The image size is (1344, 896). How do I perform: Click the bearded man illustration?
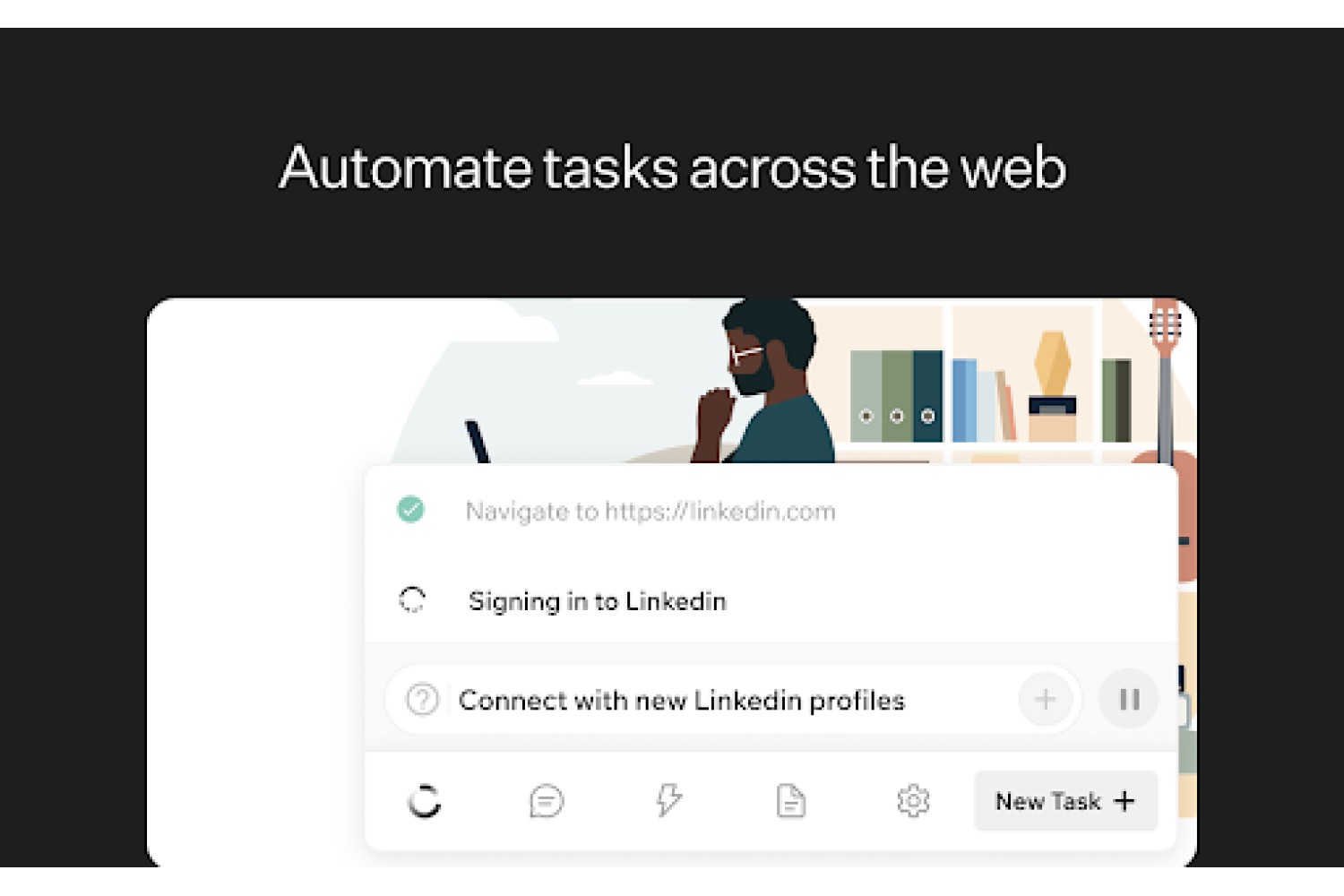pos(766,382)
